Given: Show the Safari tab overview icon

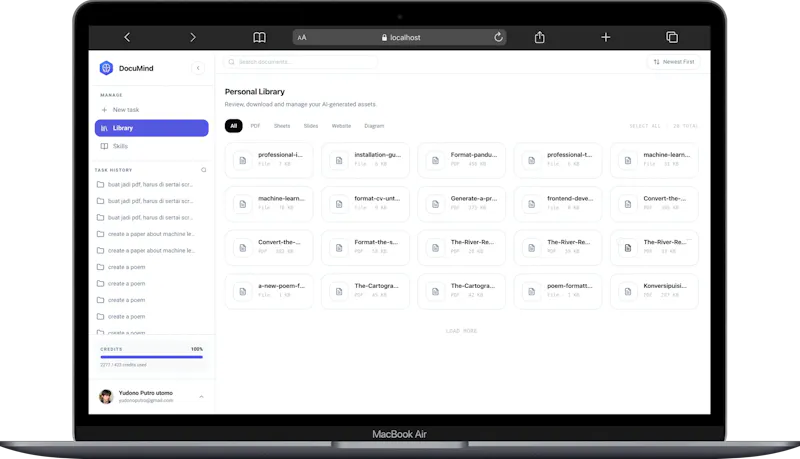Looking at the screenshot, I should (x=672, y=37).
